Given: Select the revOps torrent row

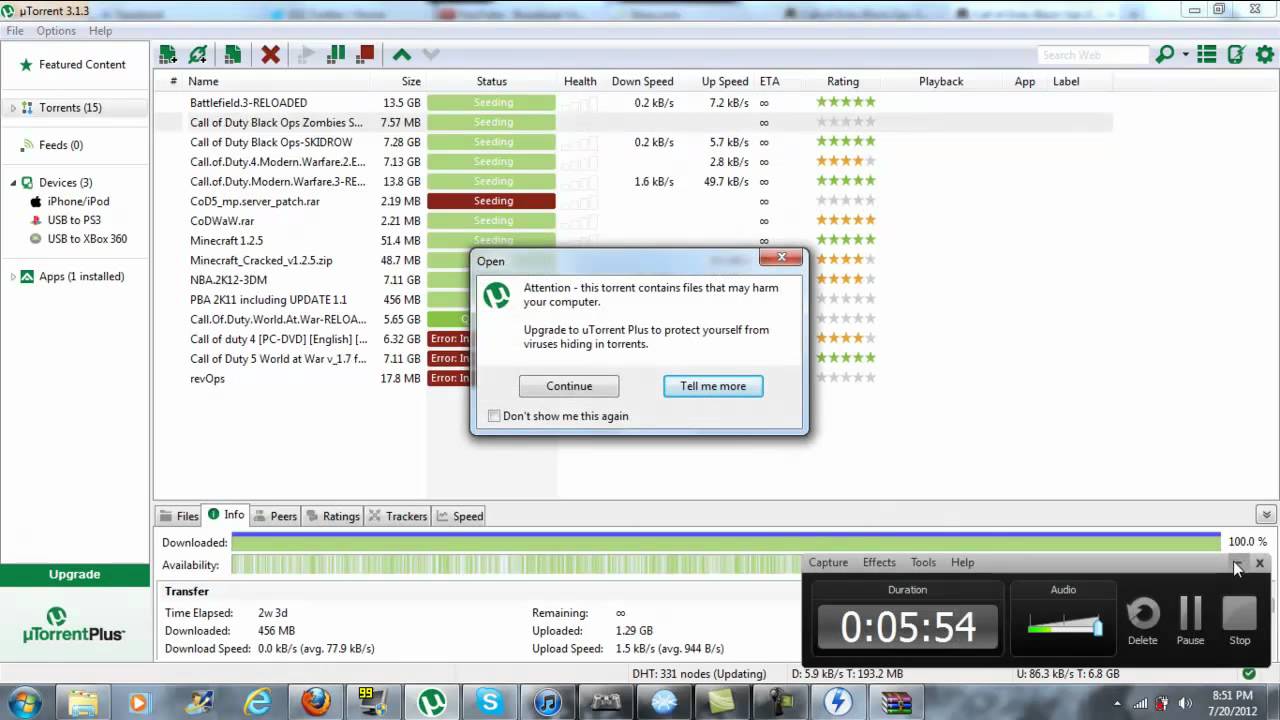Looking at the screenshot, I should coord(632,378).
